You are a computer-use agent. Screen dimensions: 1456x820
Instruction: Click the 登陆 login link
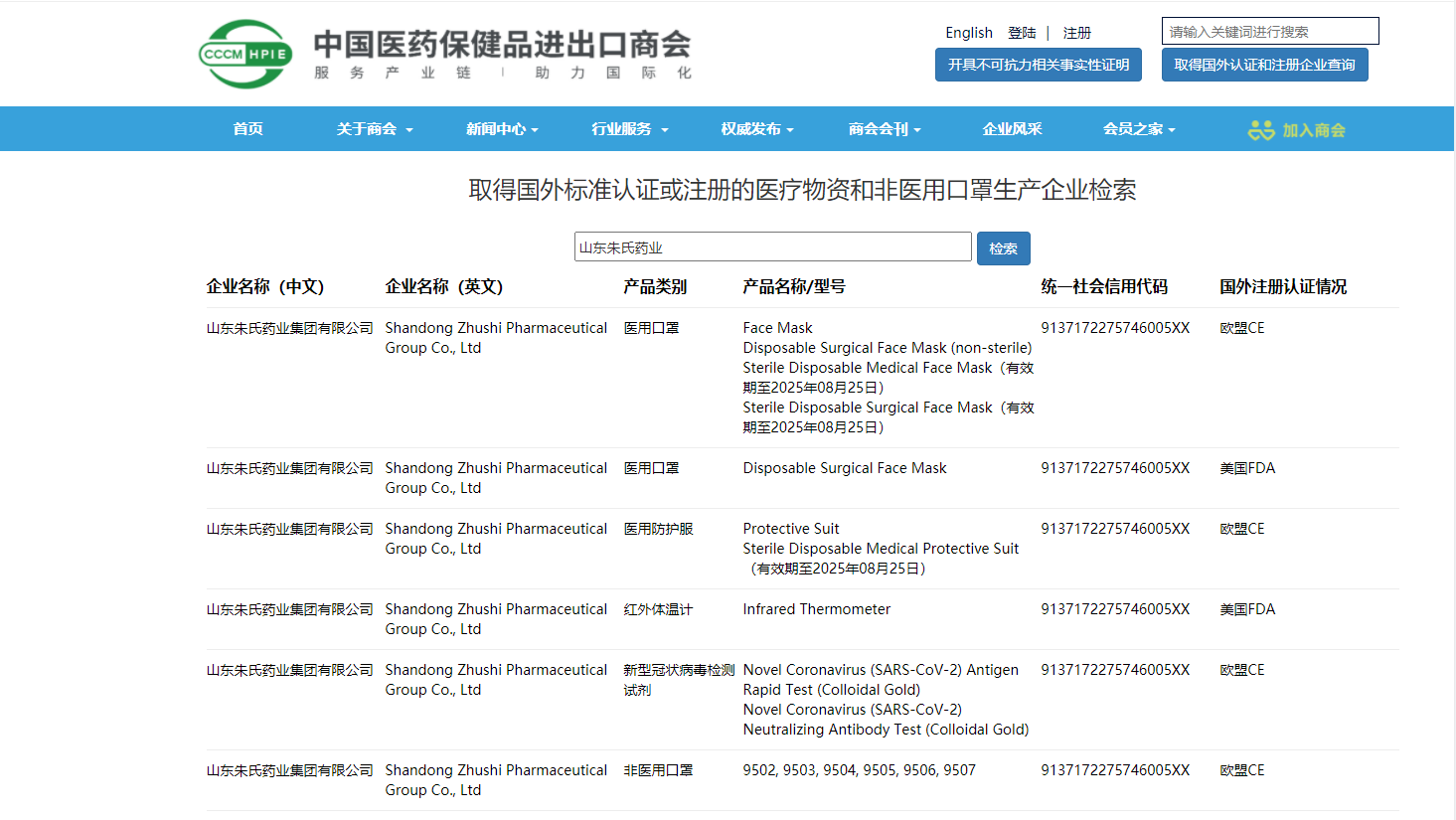[1022, 33]
